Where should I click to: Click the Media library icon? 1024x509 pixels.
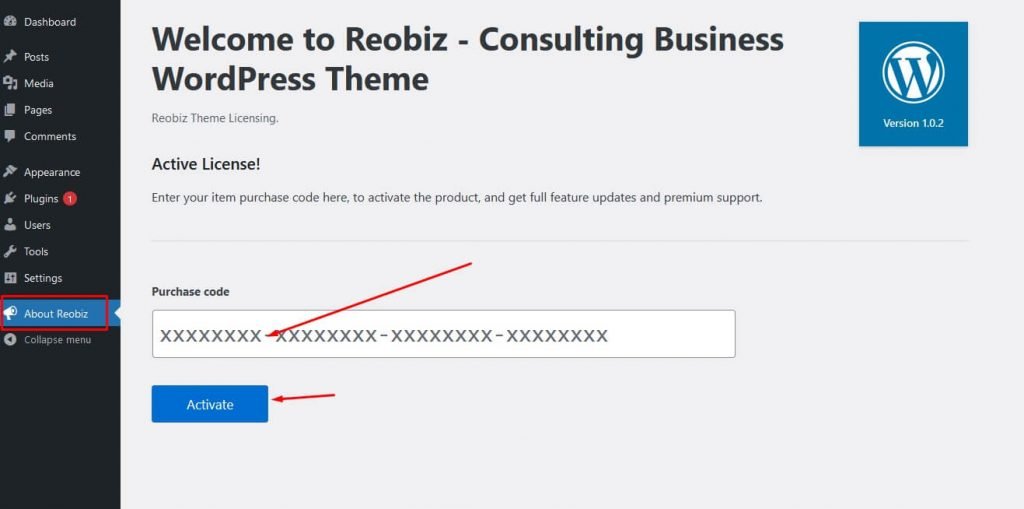tap(9, 83)
